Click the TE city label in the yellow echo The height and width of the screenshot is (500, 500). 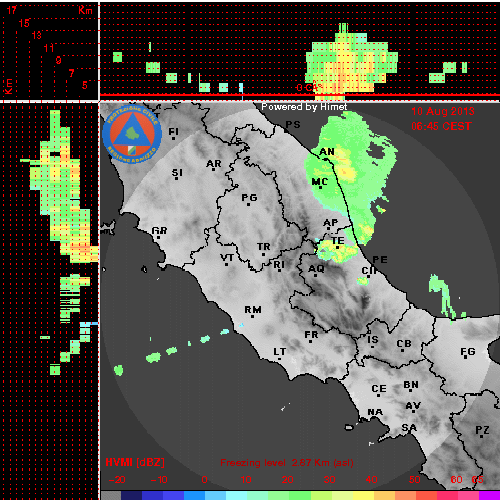(338, 241)
